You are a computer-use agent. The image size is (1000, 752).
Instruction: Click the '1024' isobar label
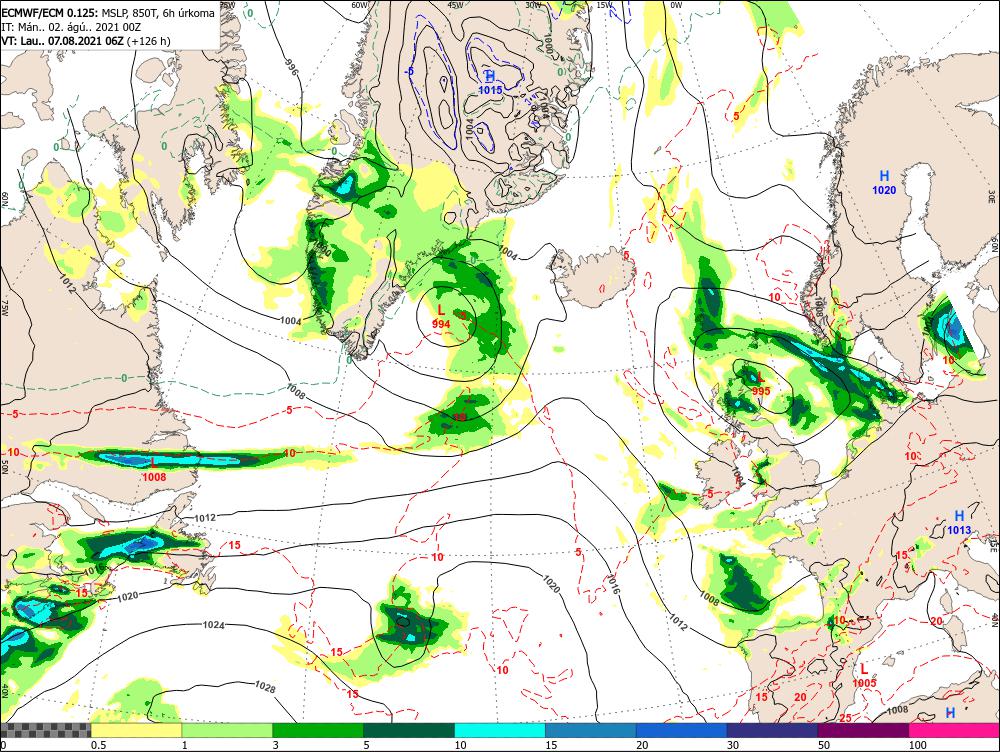tap(213, 625)
